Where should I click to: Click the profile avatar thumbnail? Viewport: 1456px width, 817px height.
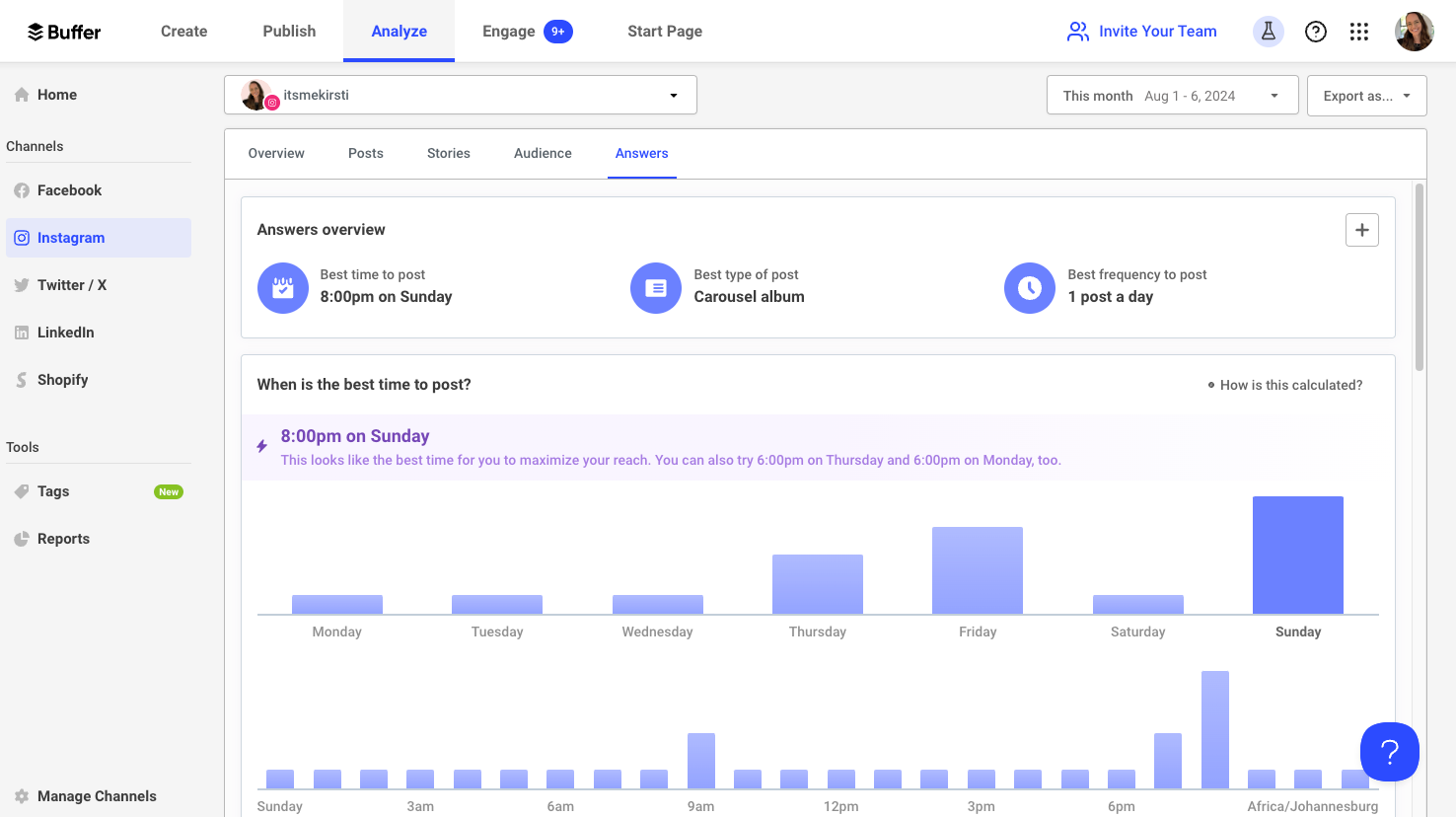[1414, 31]
